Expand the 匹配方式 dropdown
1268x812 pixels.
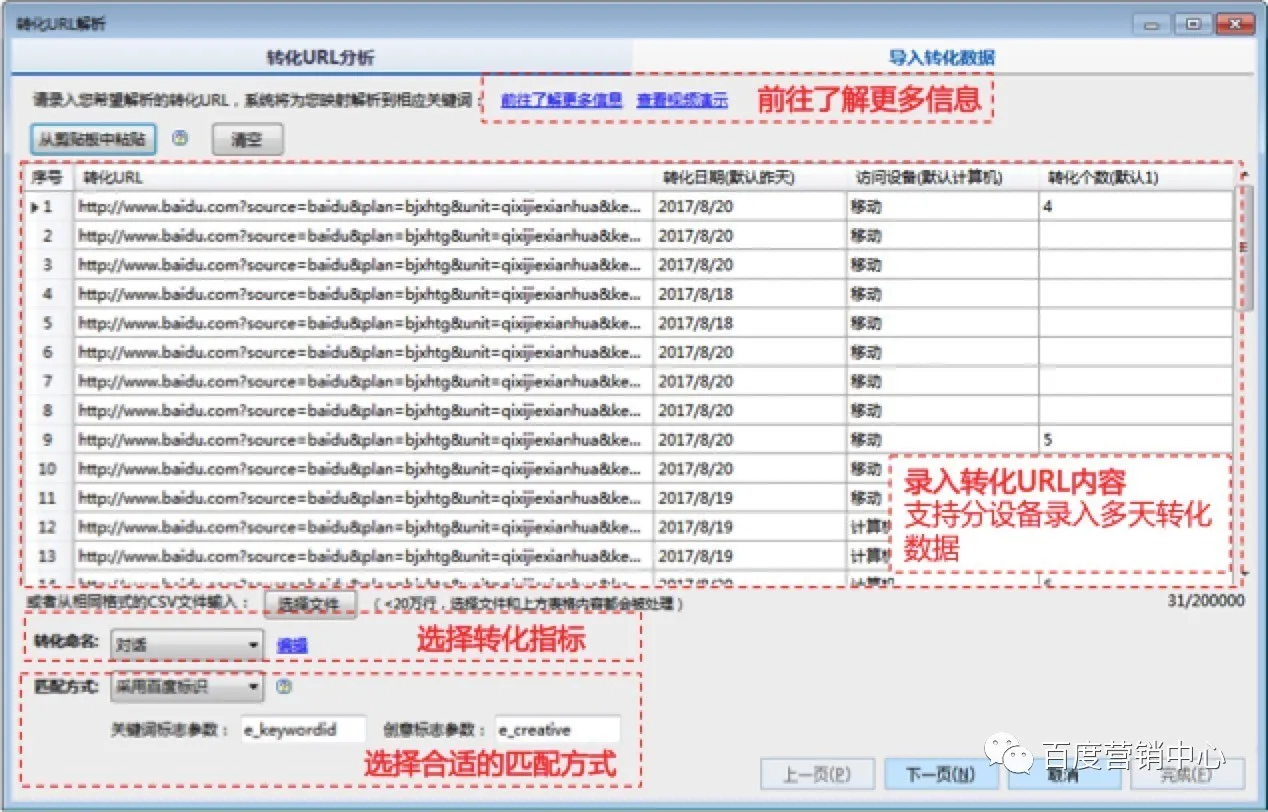253,687
